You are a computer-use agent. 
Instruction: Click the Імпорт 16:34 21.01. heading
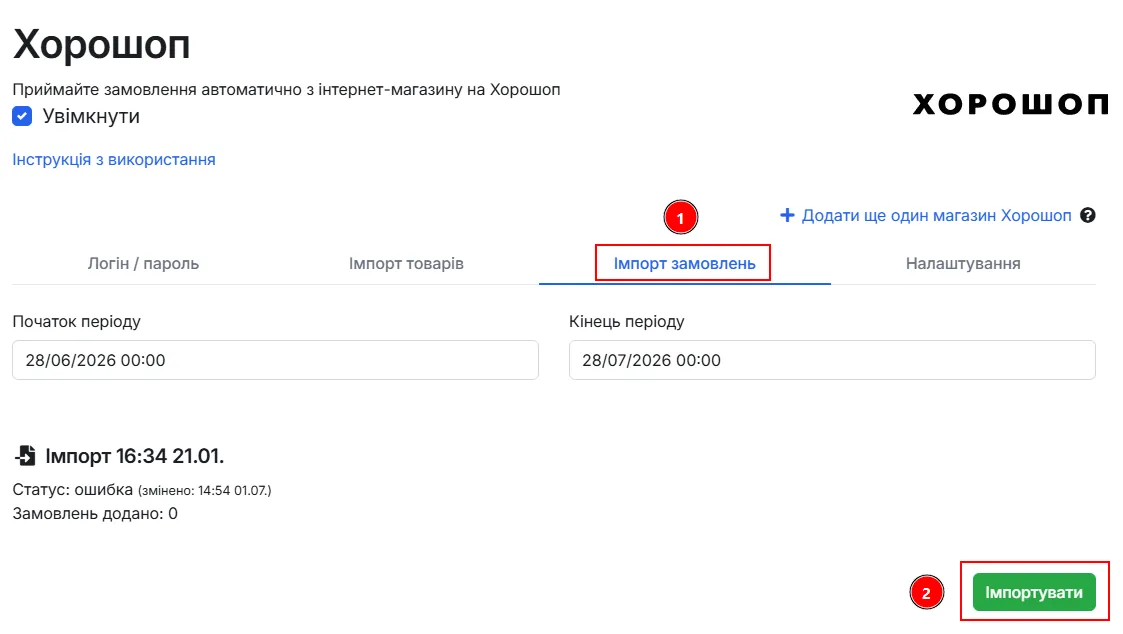click(x=135, y=456)
